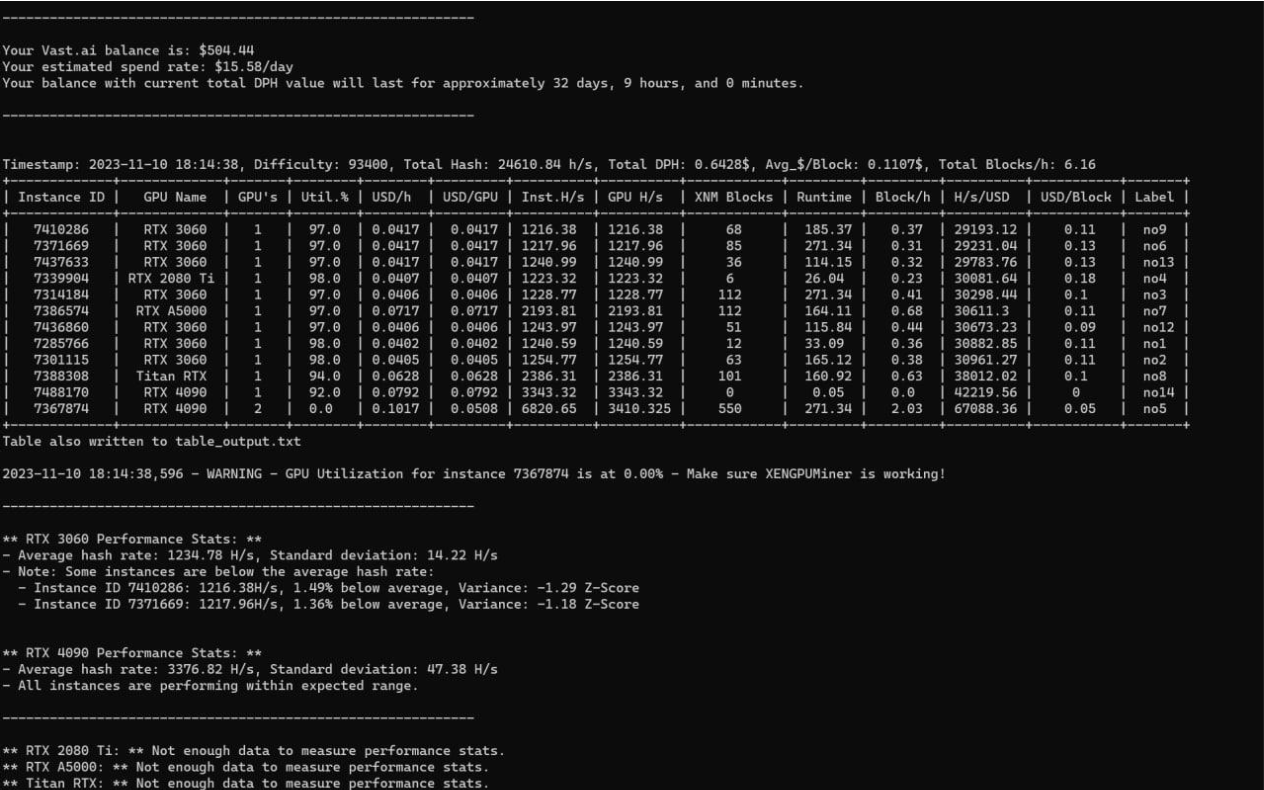Click the RTX A5000 row GPU name

[175, 311]
